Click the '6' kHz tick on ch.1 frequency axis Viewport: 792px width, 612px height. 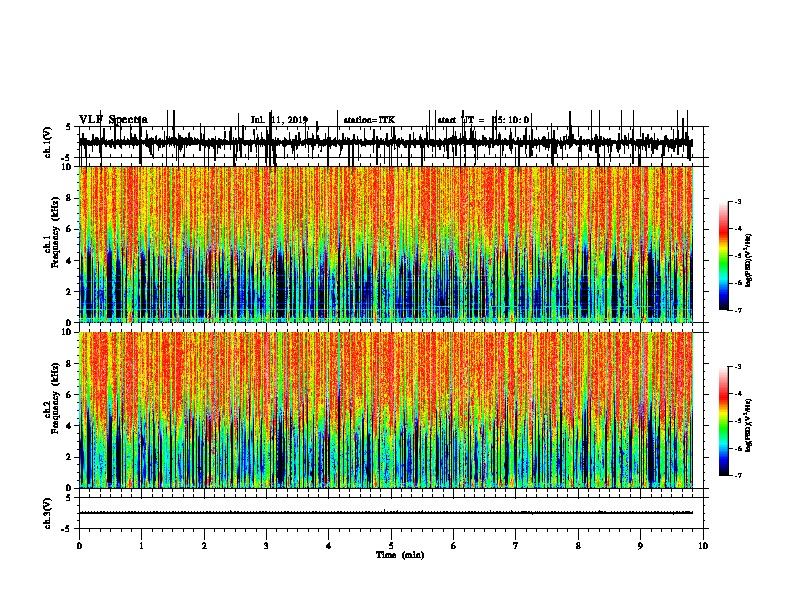(x=70, y=229)
